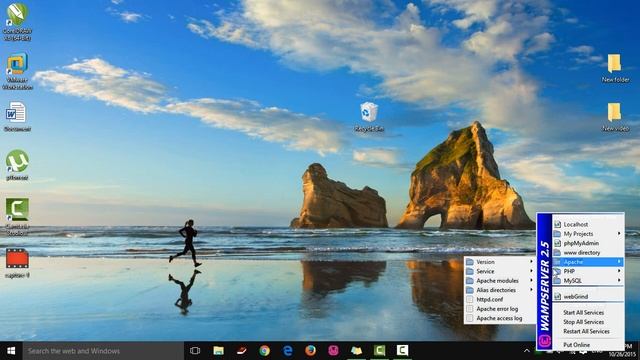Expand the Apache Service submenu
This screenshot has height=360, width=640.
point(500,271)
